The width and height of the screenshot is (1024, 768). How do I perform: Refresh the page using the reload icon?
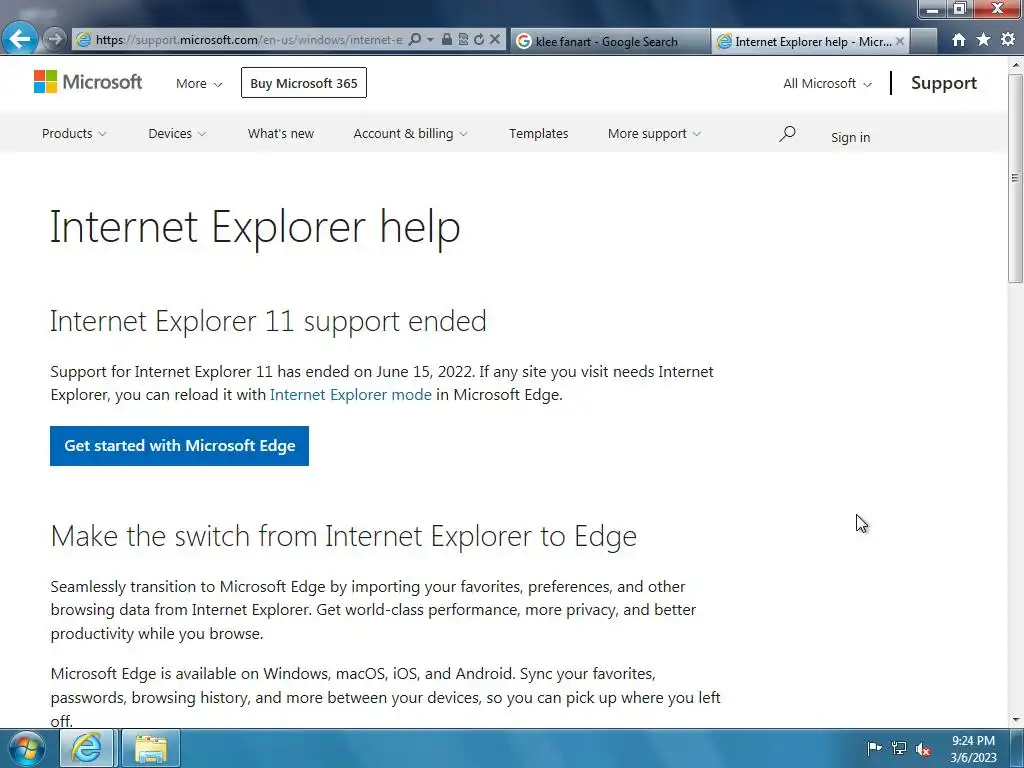(479, 39)
